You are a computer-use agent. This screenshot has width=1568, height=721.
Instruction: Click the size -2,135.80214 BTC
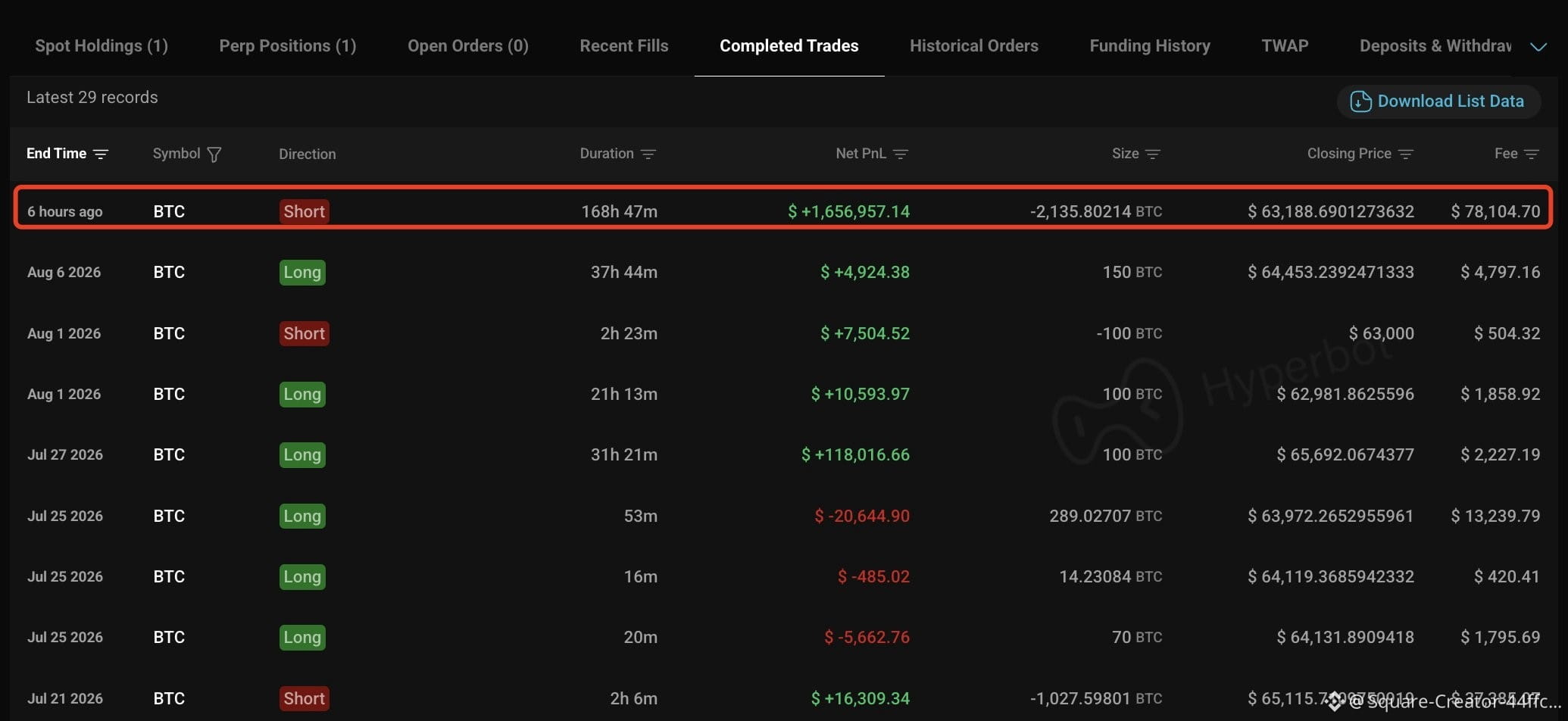pyautogui.click(x=1096, y=211)
